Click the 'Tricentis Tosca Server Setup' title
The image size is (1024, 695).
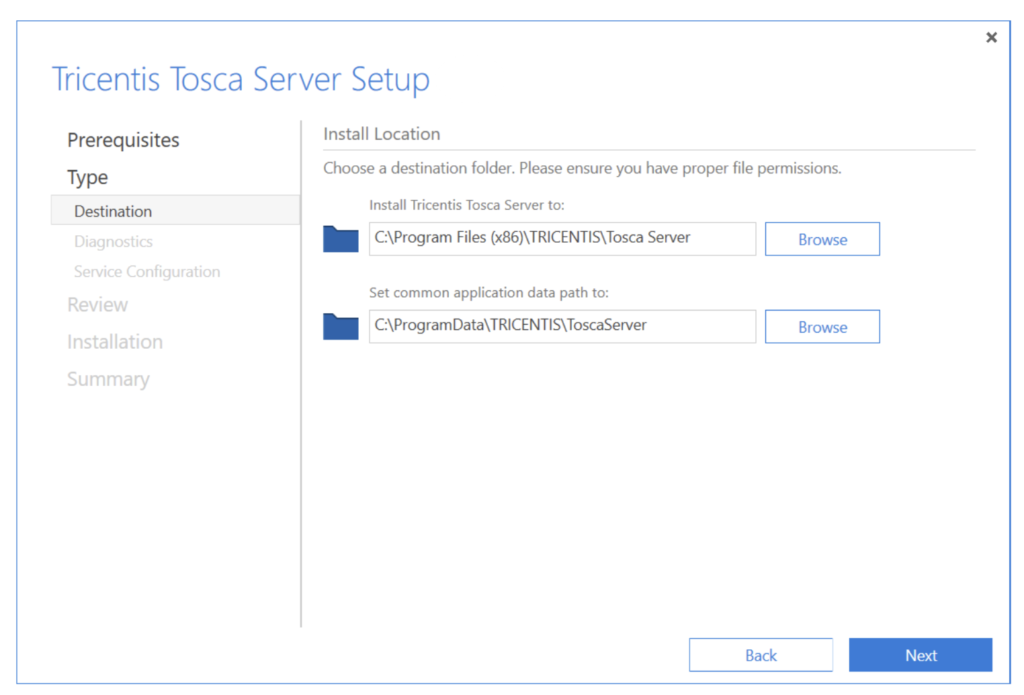pyautogui.click(x=240, y=79)
